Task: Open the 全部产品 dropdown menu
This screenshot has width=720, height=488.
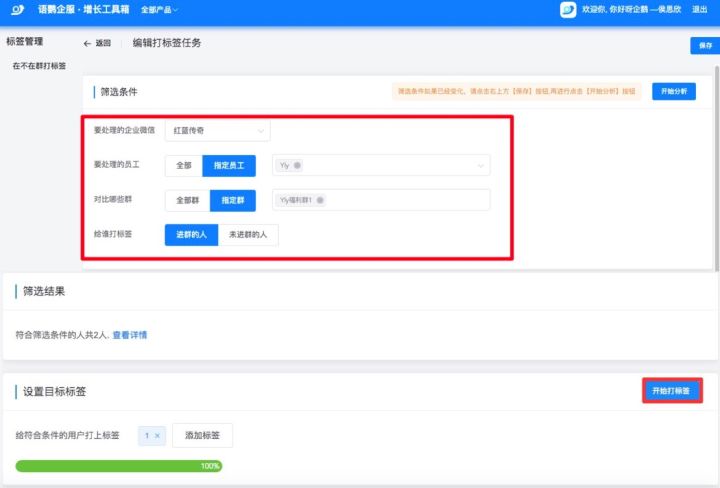Action: (159, 10)
